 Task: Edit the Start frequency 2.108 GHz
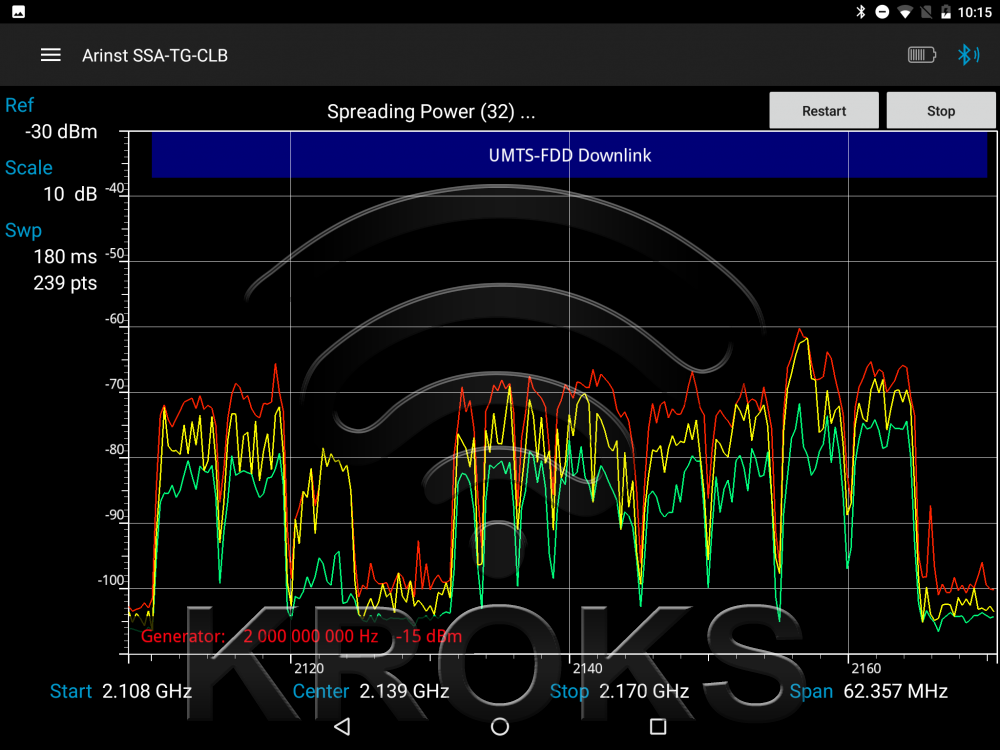point(146,691)
